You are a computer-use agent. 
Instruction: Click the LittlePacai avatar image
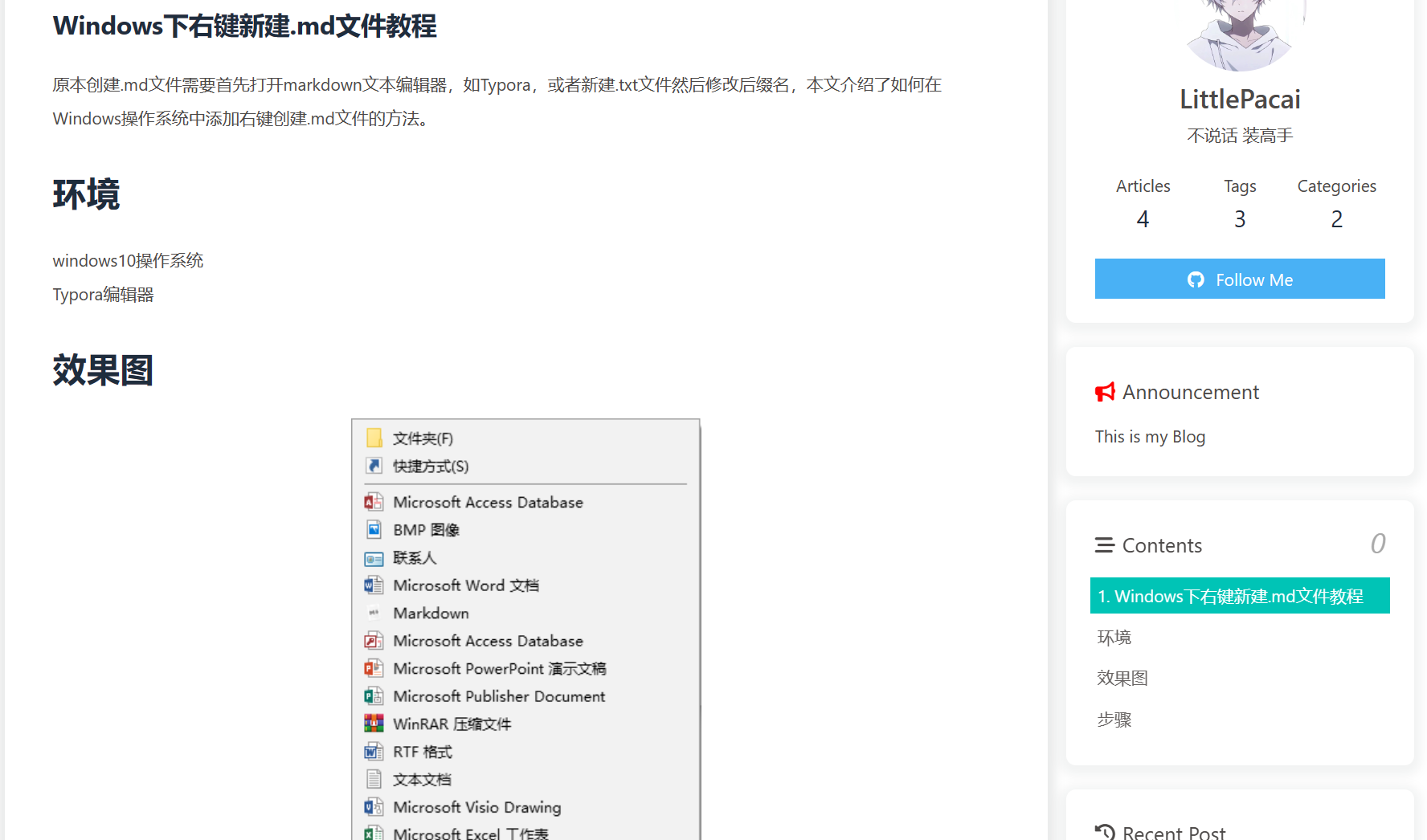point(1240,32)
